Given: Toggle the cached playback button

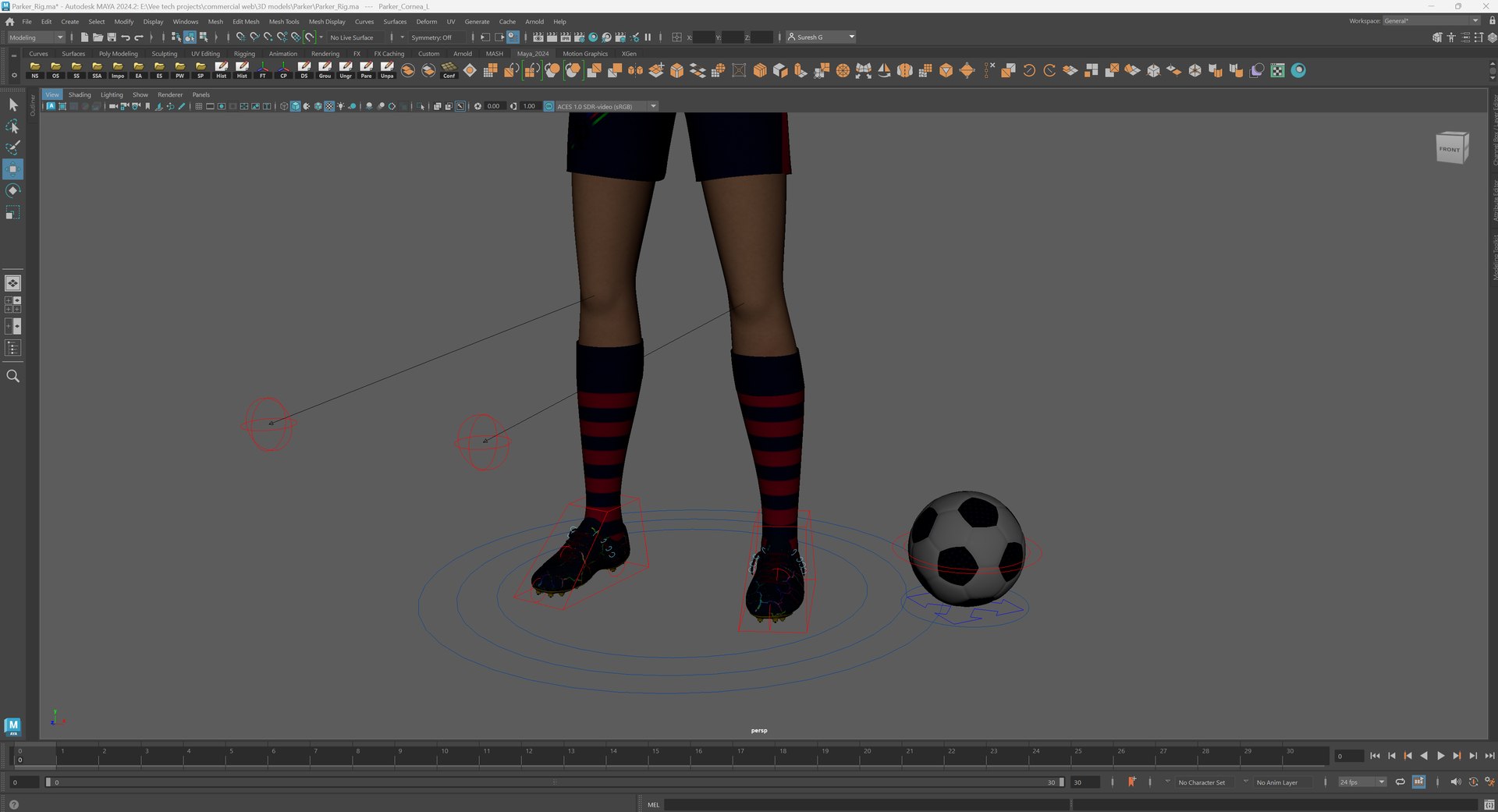Looking at the screenshot, I should pyautogui.click(x=1418, y=782).
